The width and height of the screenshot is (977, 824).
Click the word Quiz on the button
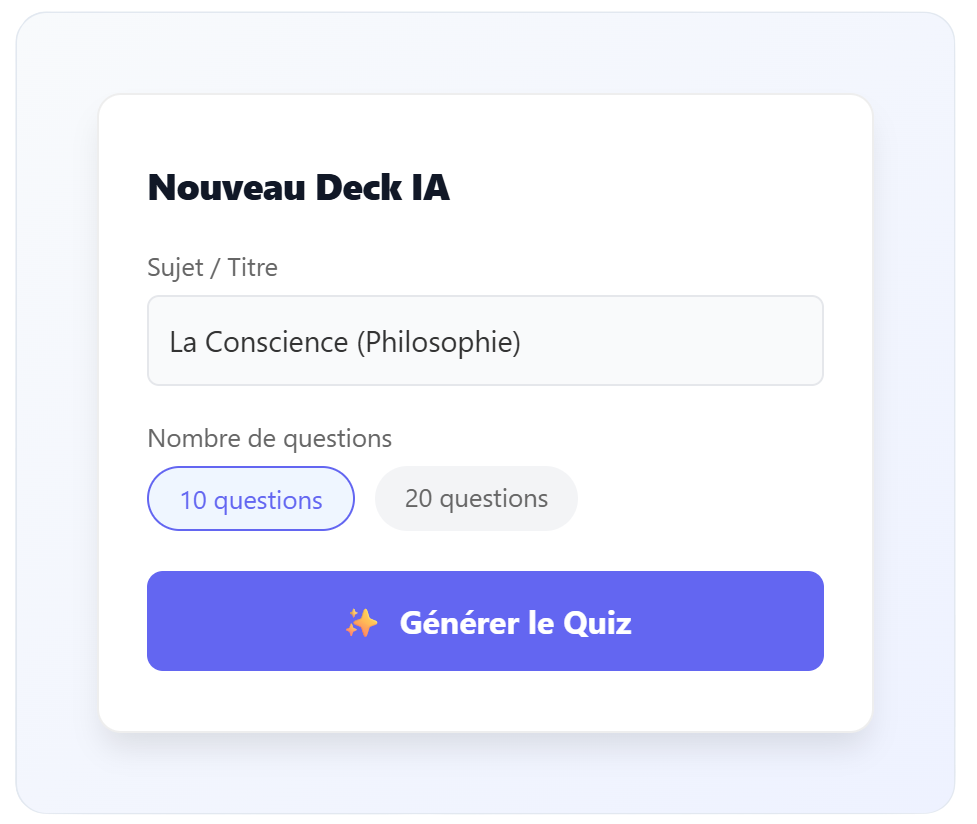coord(599,621)
